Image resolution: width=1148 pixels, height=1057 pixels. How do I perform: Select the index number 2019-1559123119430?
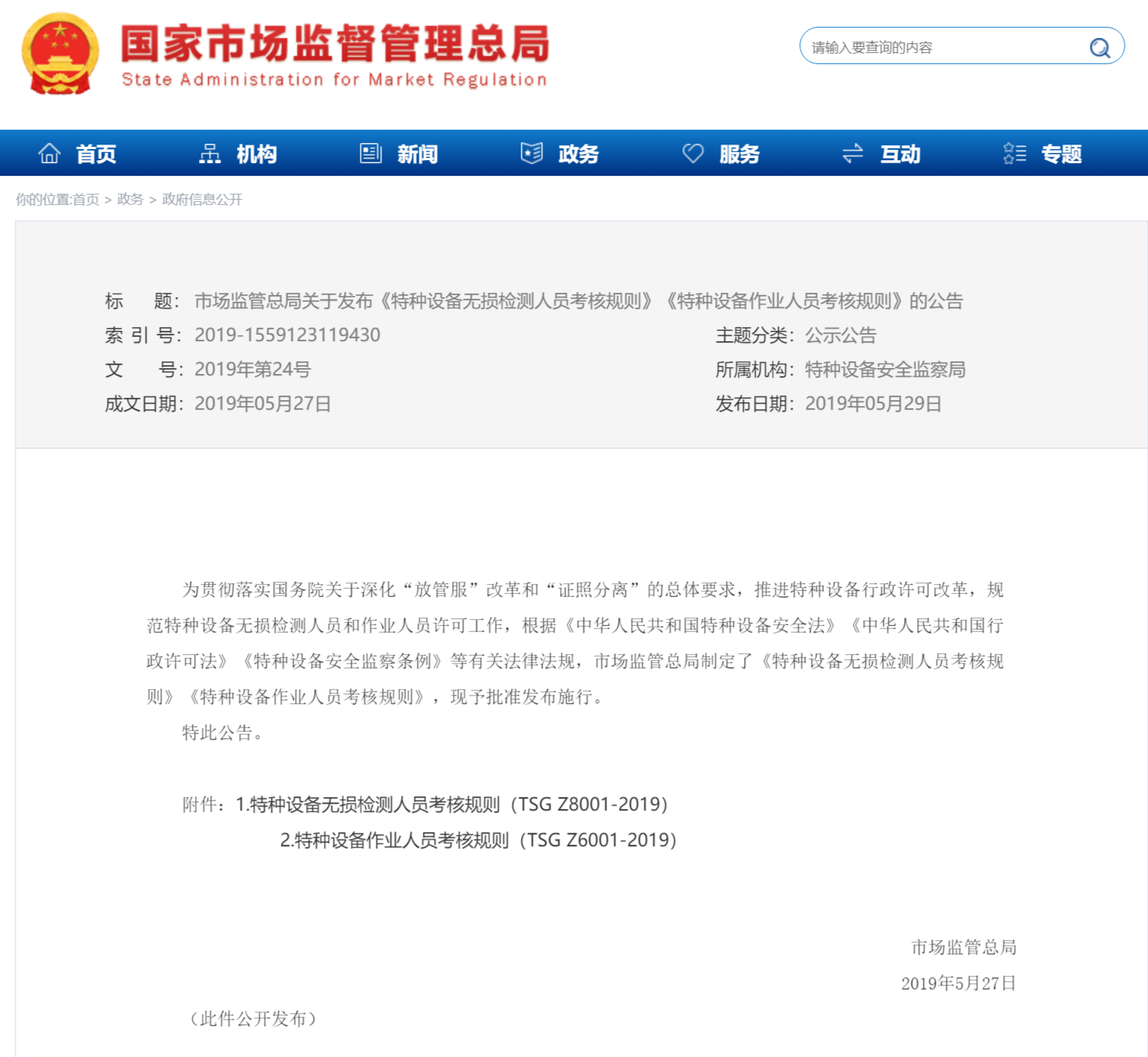point(288,335)
